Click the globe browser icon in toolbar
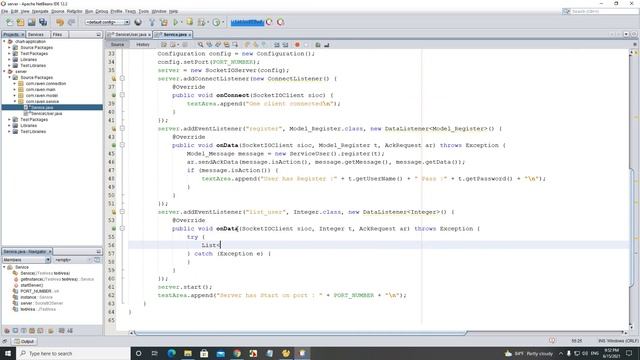The height and width of the screenshot is (360, 640). [138, 22]
